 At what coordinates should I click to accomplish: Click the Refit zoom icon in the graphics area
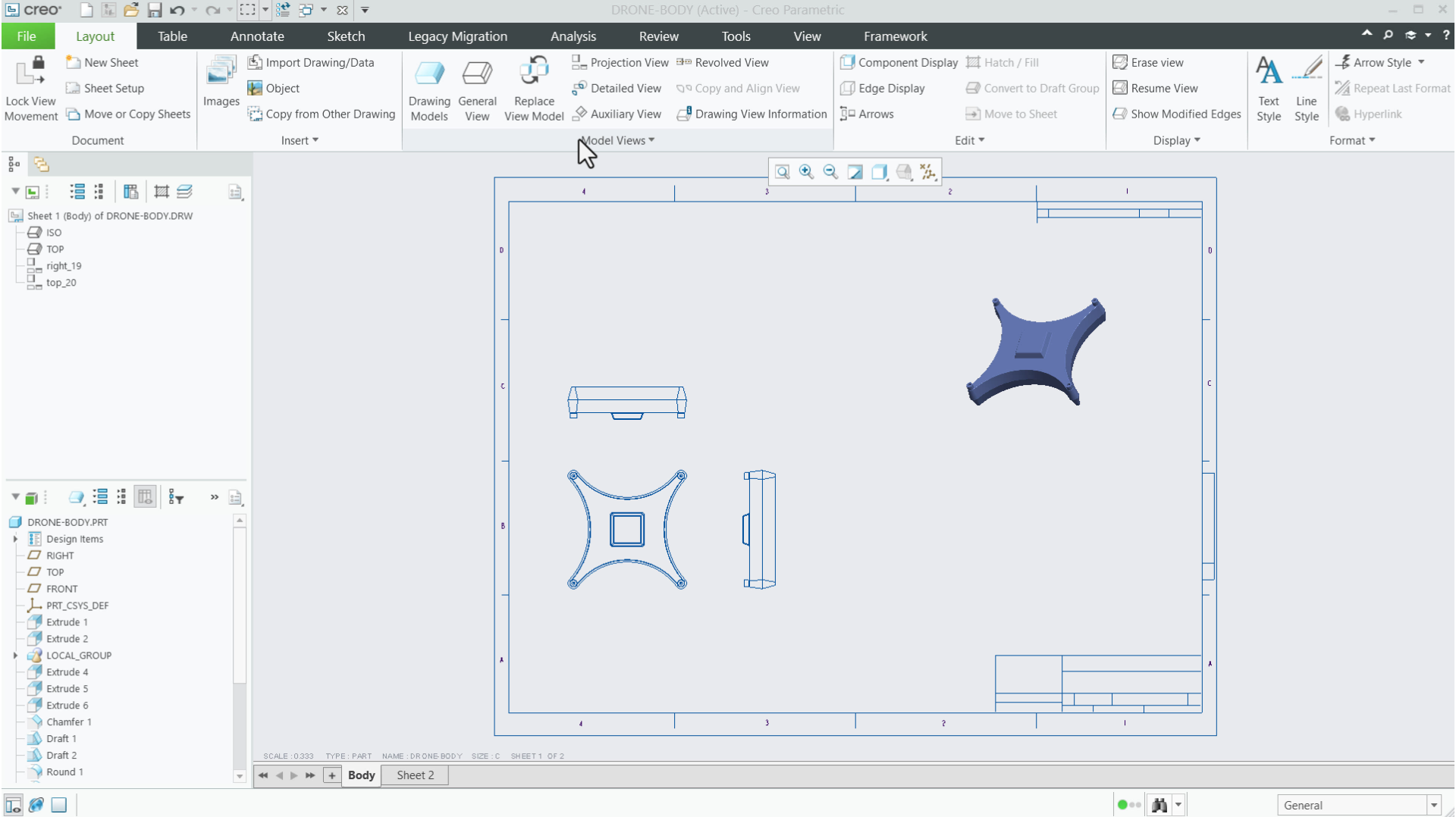point(783,172)
